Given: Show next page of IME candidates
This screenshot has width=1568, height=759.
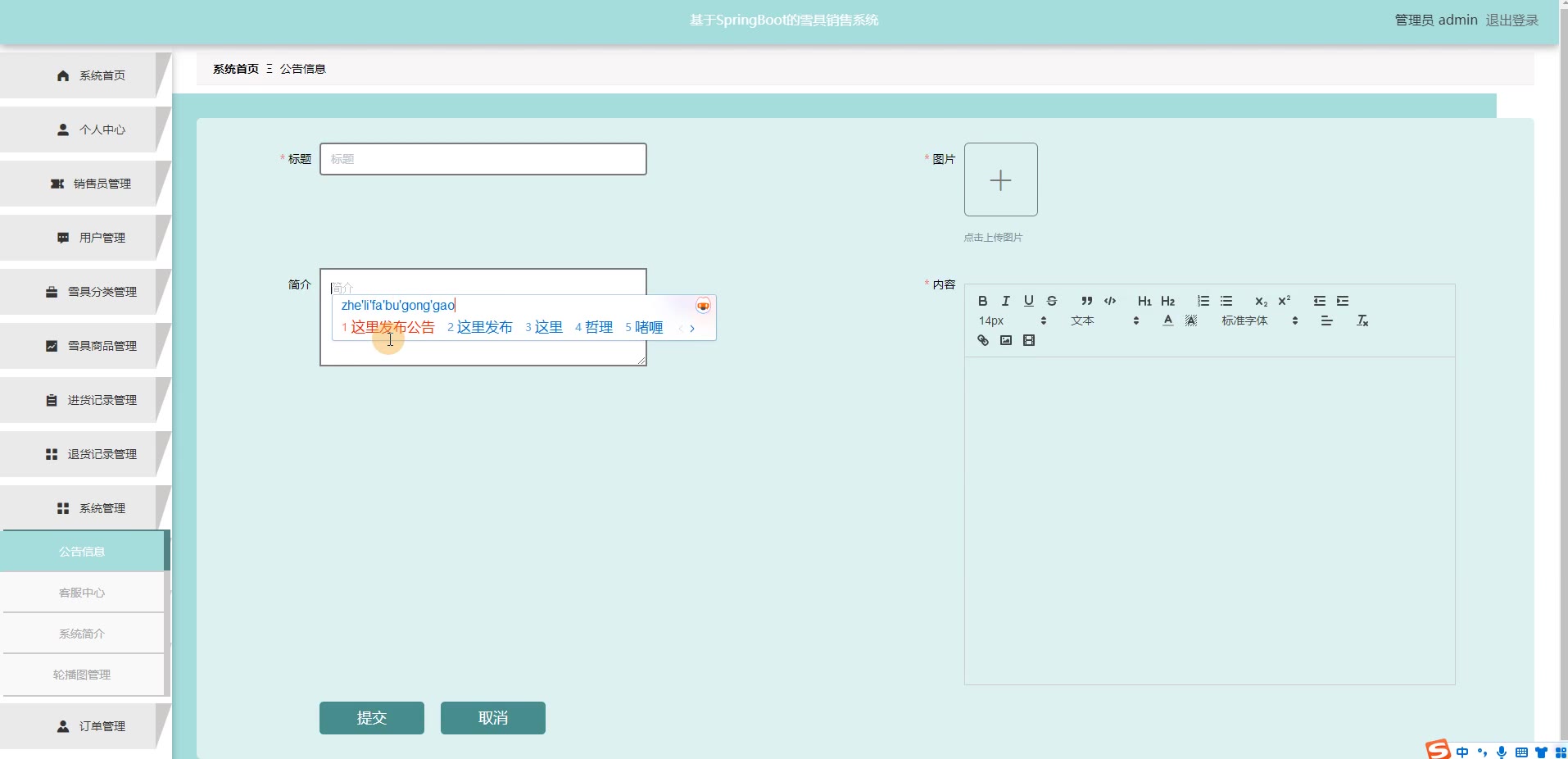Looking at the screenshot, I should [692, 328].
